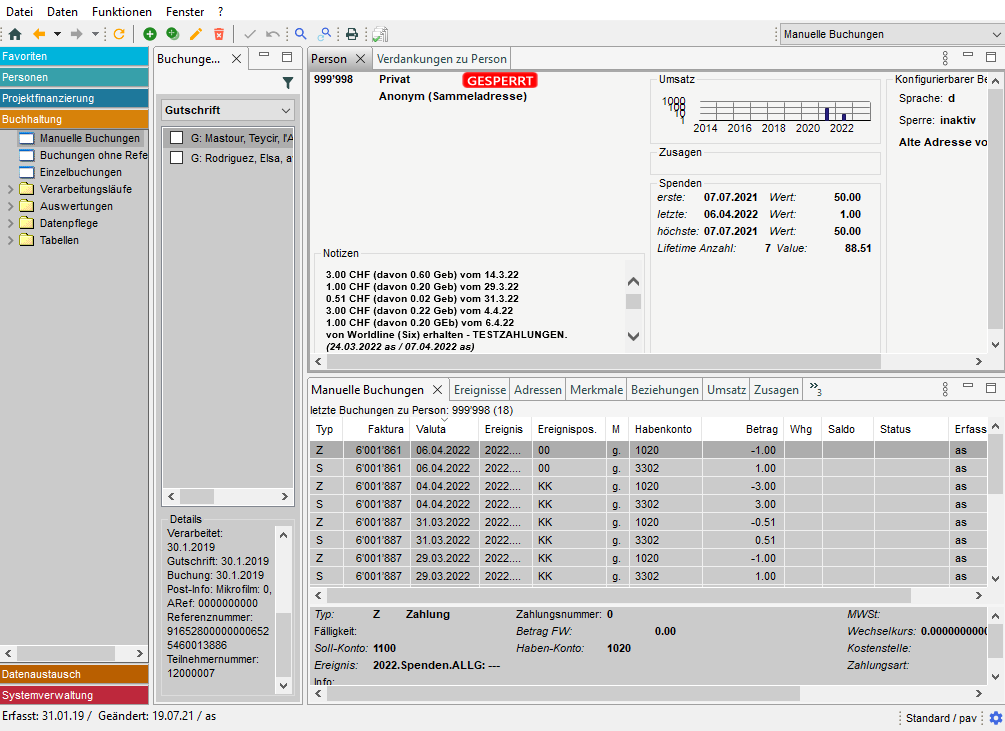This screenshot has width=1005, height=731.
Task: Switch to Verdankungen zu Person tab
Action: [442, 59]
